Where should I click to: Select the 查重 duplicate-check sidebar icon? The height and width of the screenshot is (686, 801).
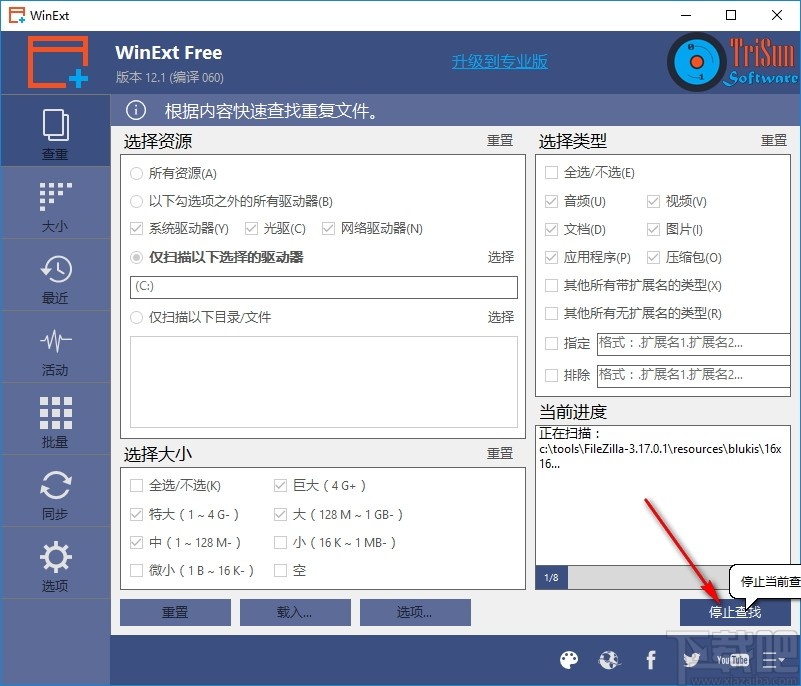(x=55, y=130)
